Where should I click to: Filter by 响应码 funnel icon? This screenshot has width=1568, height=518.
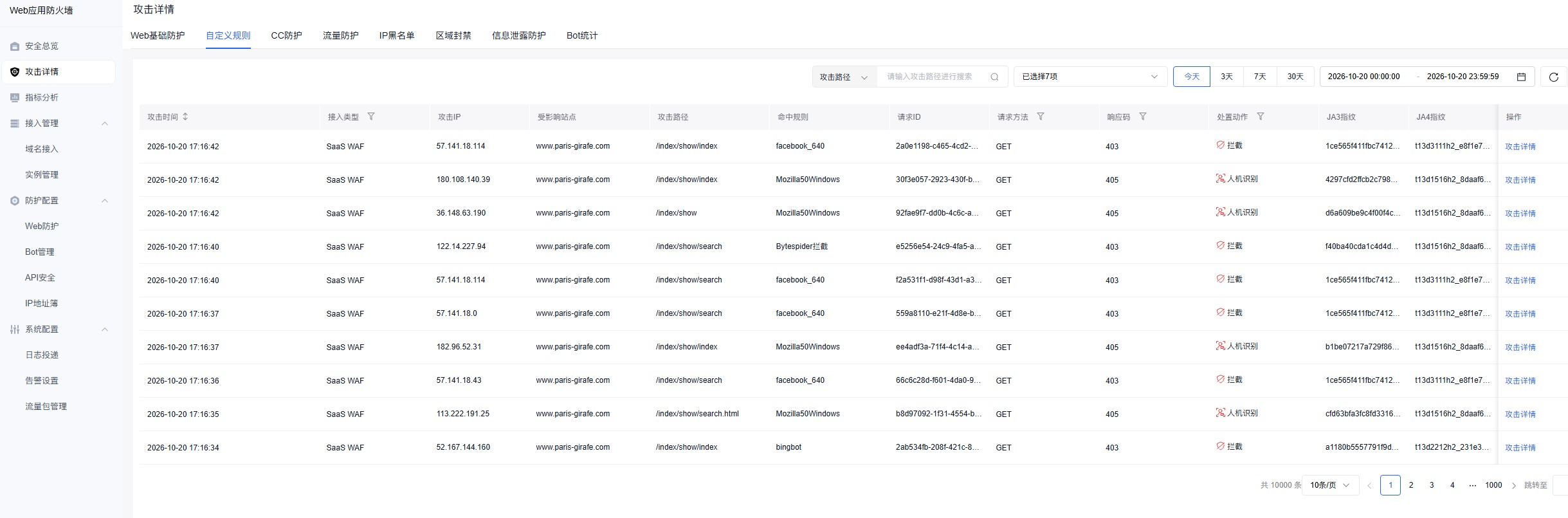(x=1143, y=116)
